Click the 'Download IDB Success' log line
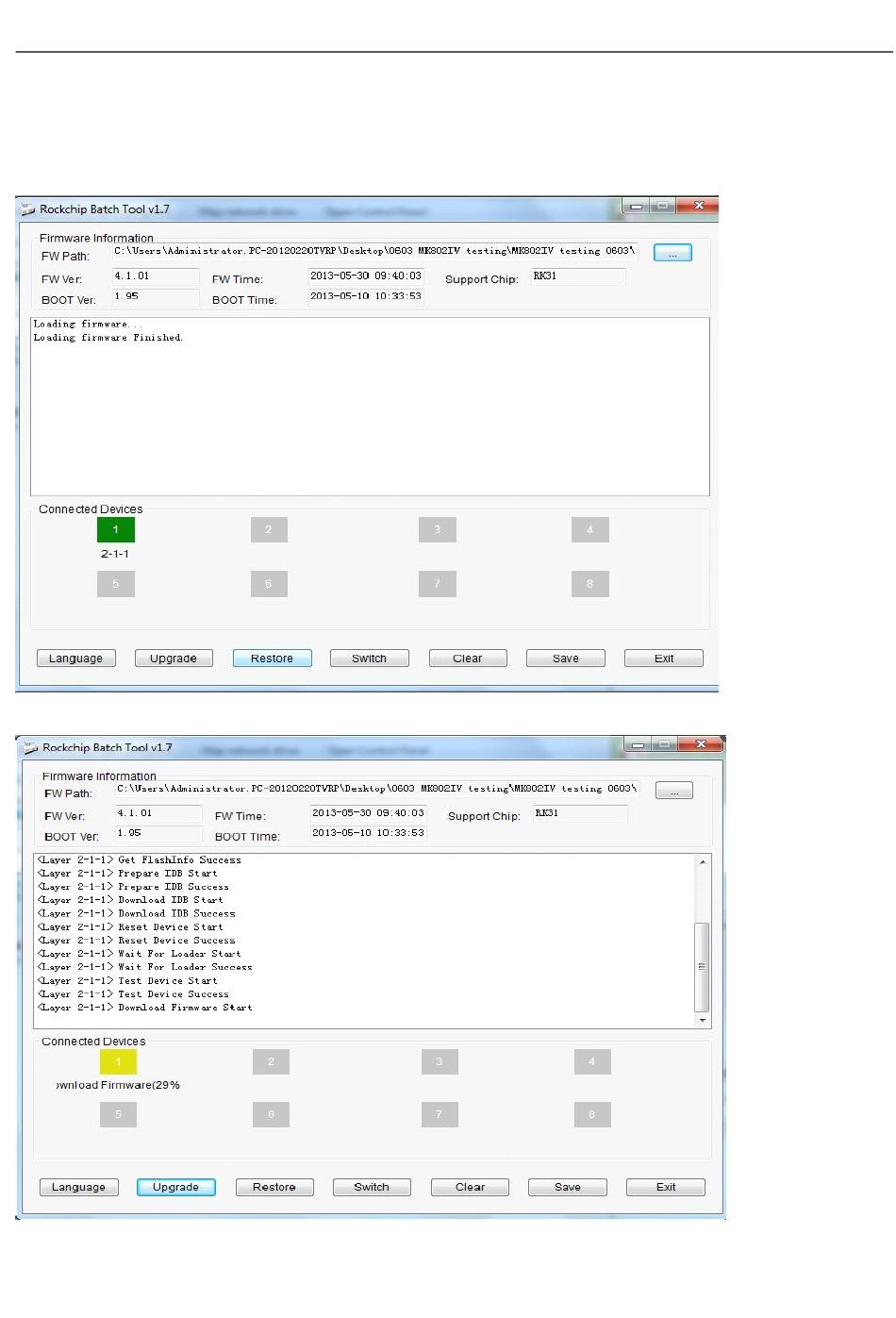Image resolution: width=896 pixels, height=1318 pixels. [x=137, y=914]
